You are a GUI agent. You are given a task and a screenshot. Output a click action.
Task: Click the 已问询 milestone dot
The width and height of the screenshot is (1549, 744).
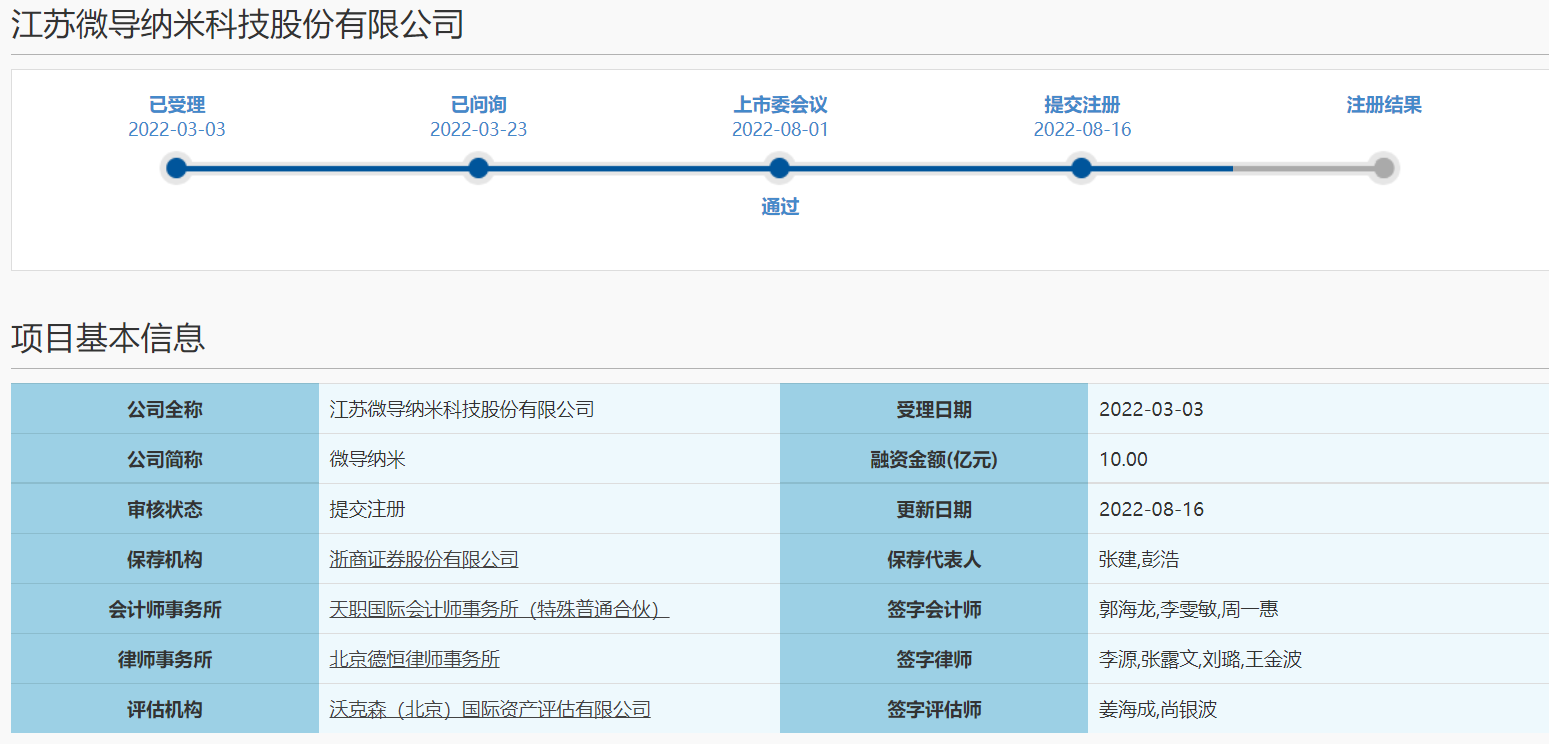478,168
